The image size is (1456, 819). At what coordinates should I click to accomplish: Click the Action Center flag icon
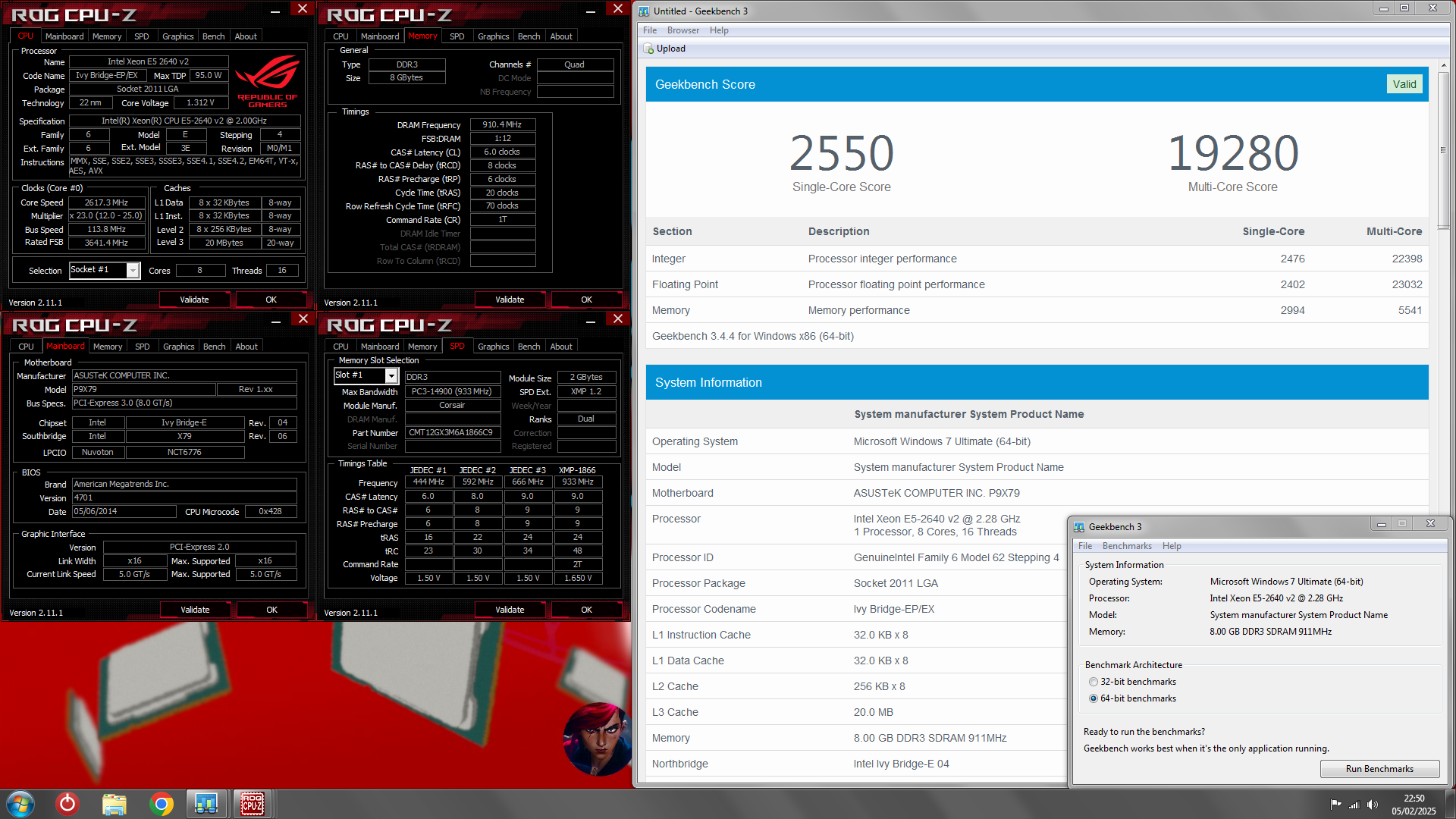pyautogui.click(x=1335, y=805)
